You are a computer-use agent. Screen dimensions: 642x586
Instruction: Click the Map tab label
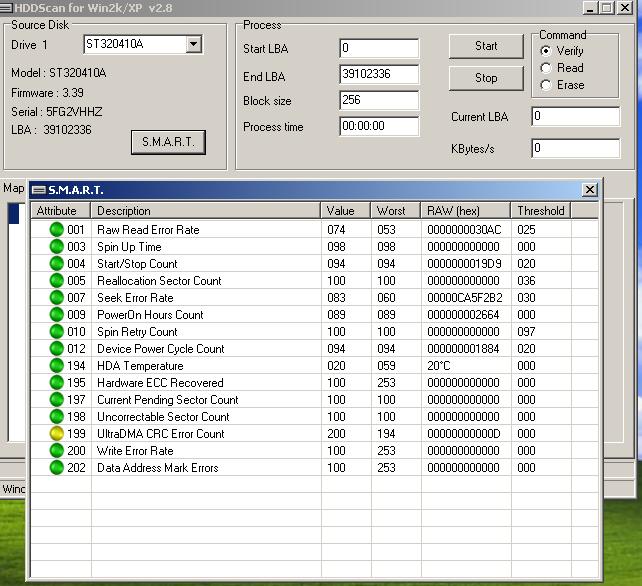pos(14,188)
